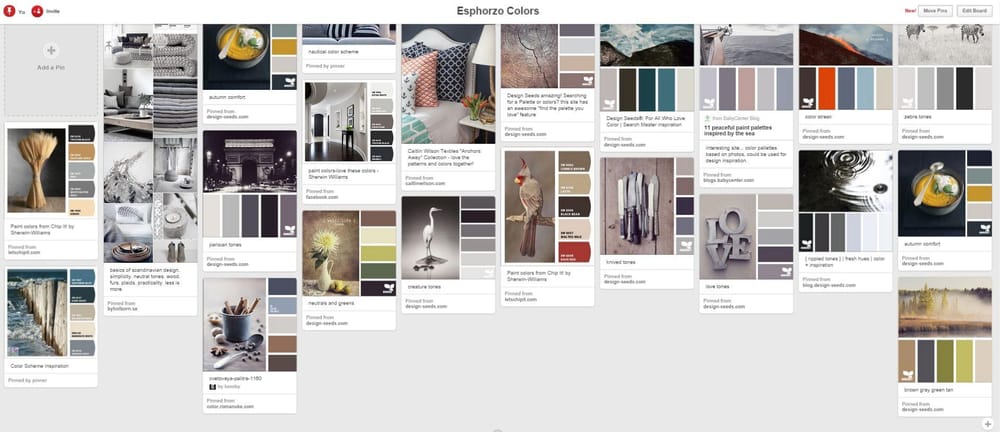
Task: Click the Edit Board button
Action: [x=974, y=11]
